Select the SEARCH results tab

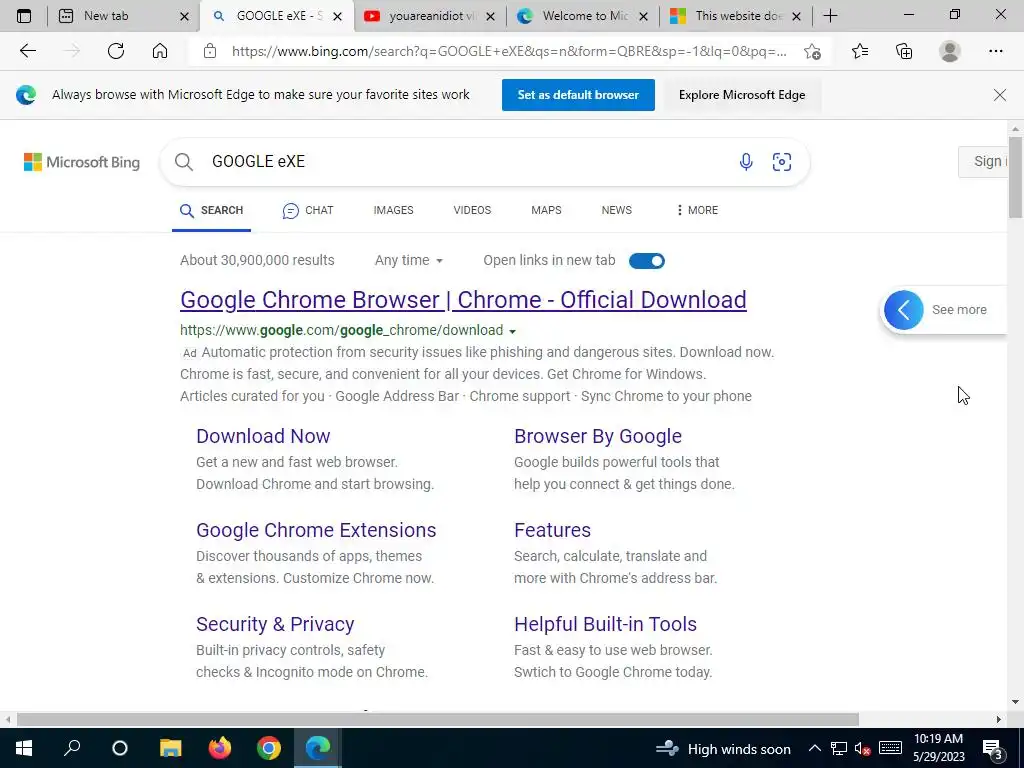(x=212, y=210)
